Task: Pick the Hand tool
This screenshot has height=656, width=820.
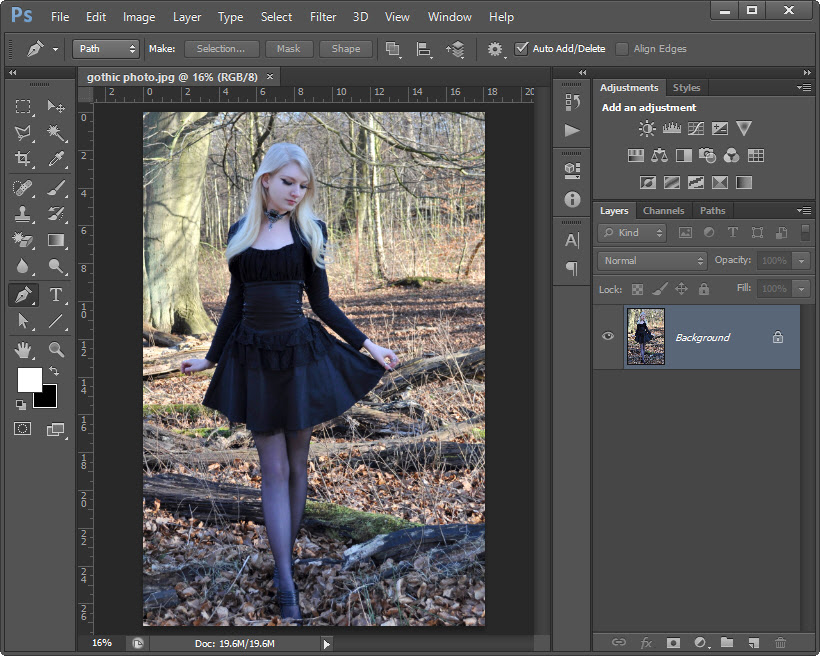Action: pyautogui.click(x=23, y=349)
